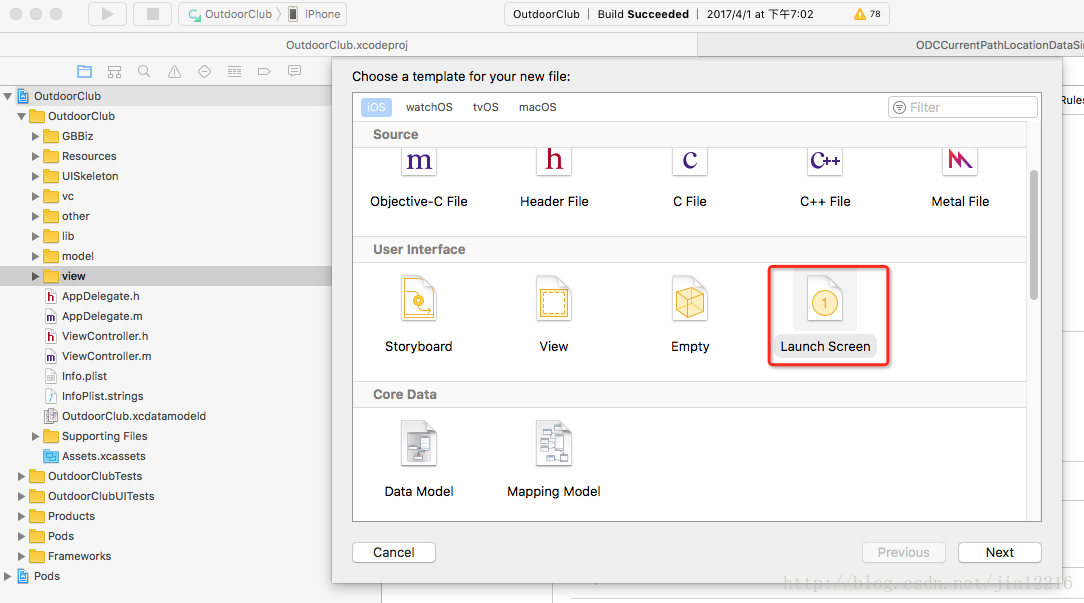Open the Find navigator magnifier icon

[144, 71]
